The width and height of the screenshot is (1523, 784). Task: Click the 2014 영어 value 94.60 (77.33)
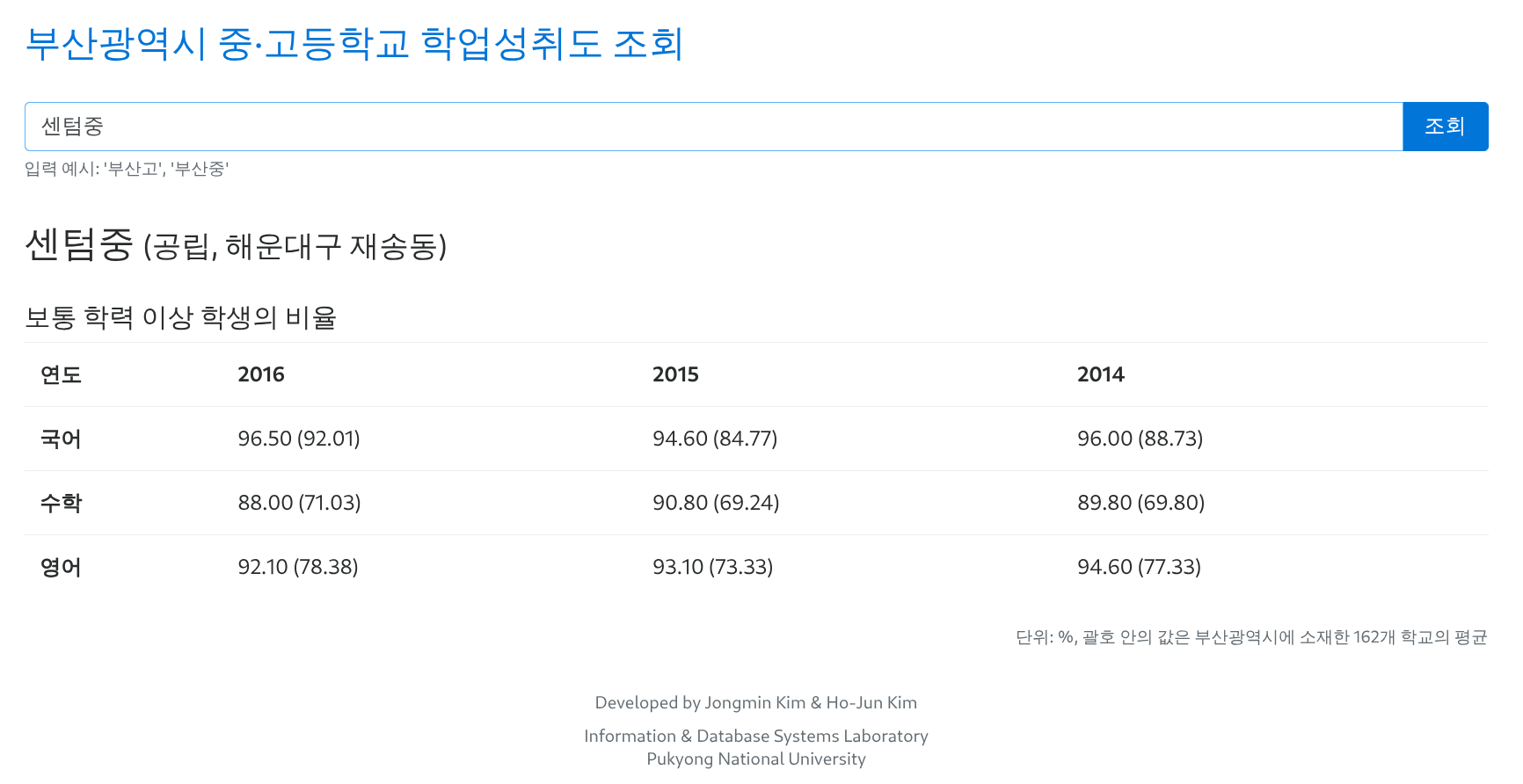(1139, 567)
